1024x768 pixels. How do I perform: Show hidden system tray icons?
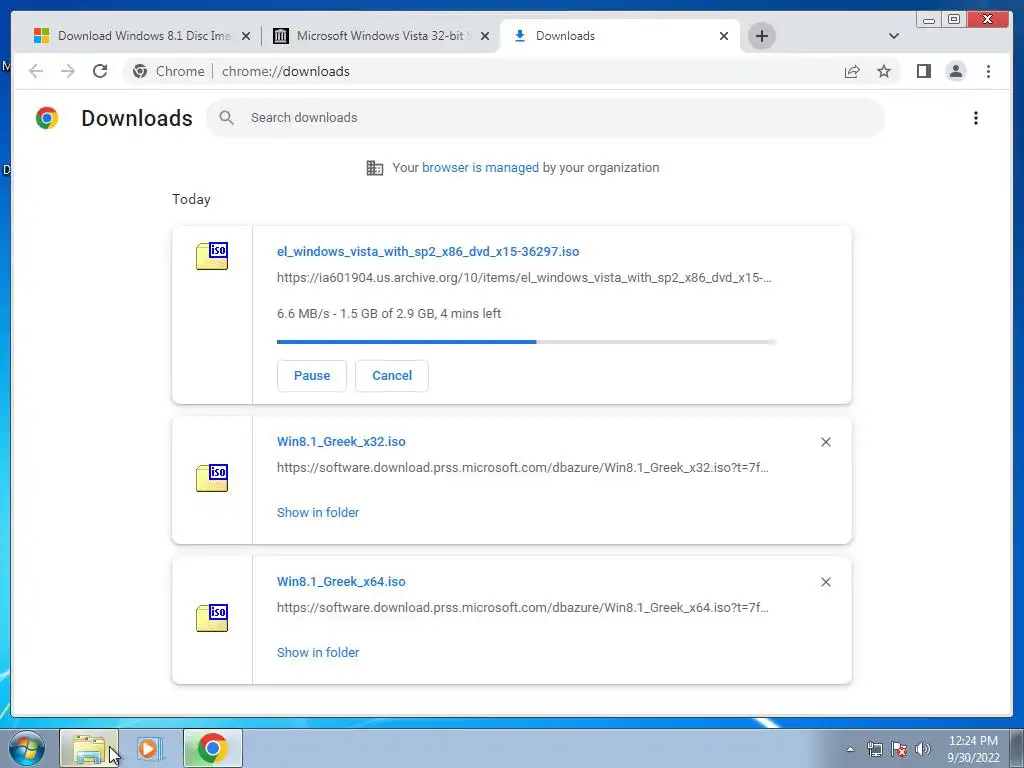850,749
